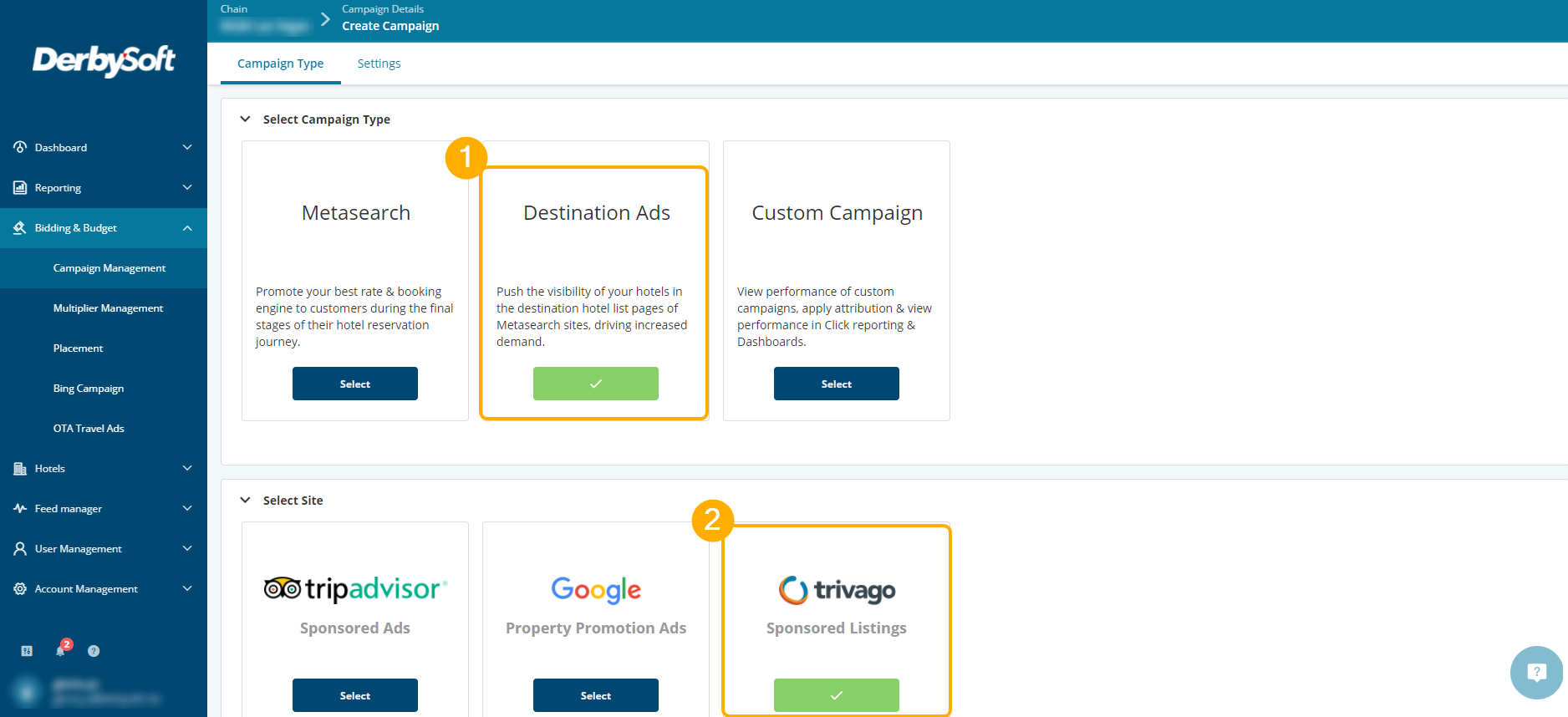
Task: Click the Metasearch description paragraph
Action: (355, 317)
